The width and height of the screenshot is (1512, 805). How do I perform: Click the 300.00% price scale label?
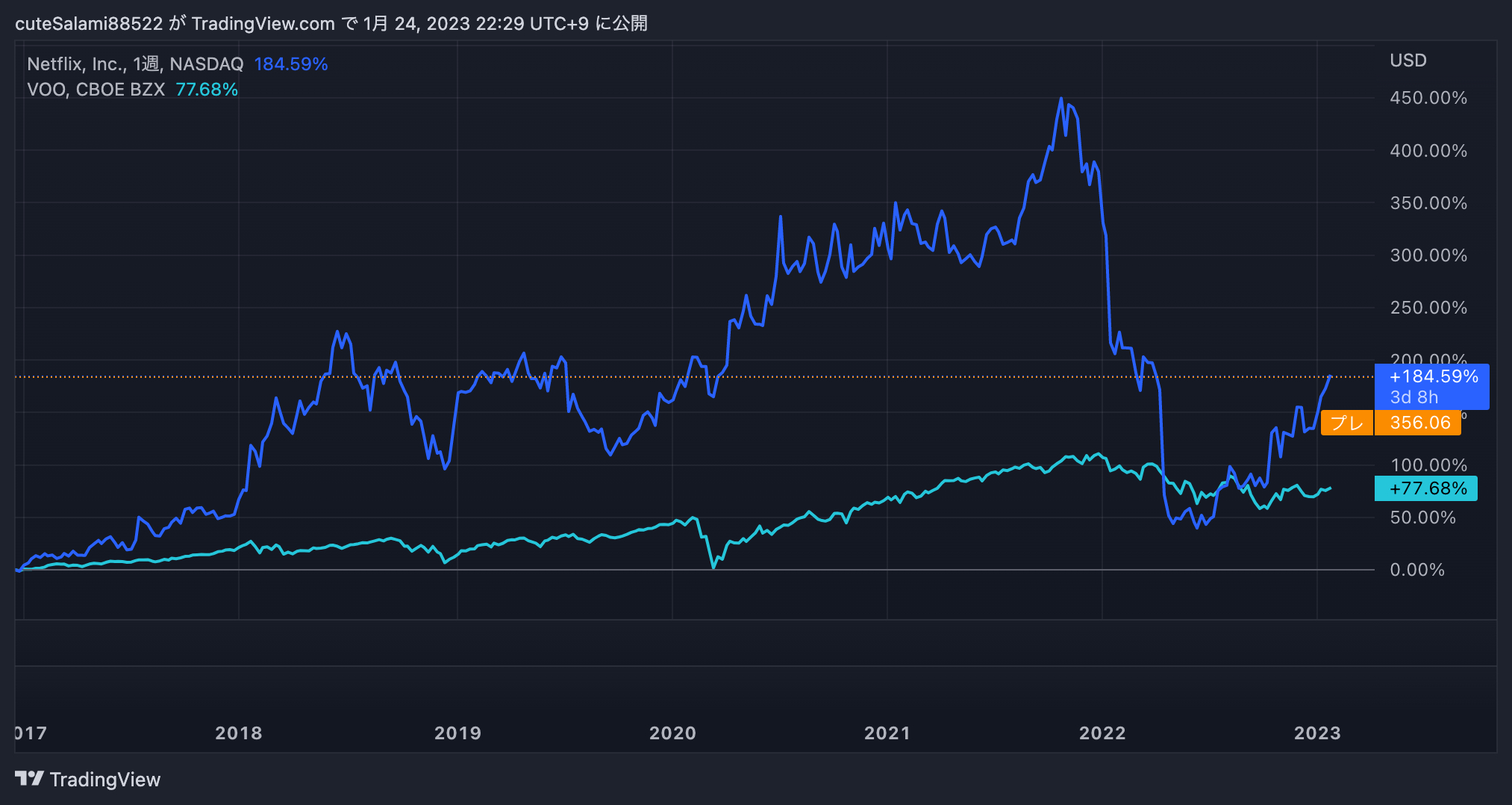pyautogui.click(x=1428, y=255)
